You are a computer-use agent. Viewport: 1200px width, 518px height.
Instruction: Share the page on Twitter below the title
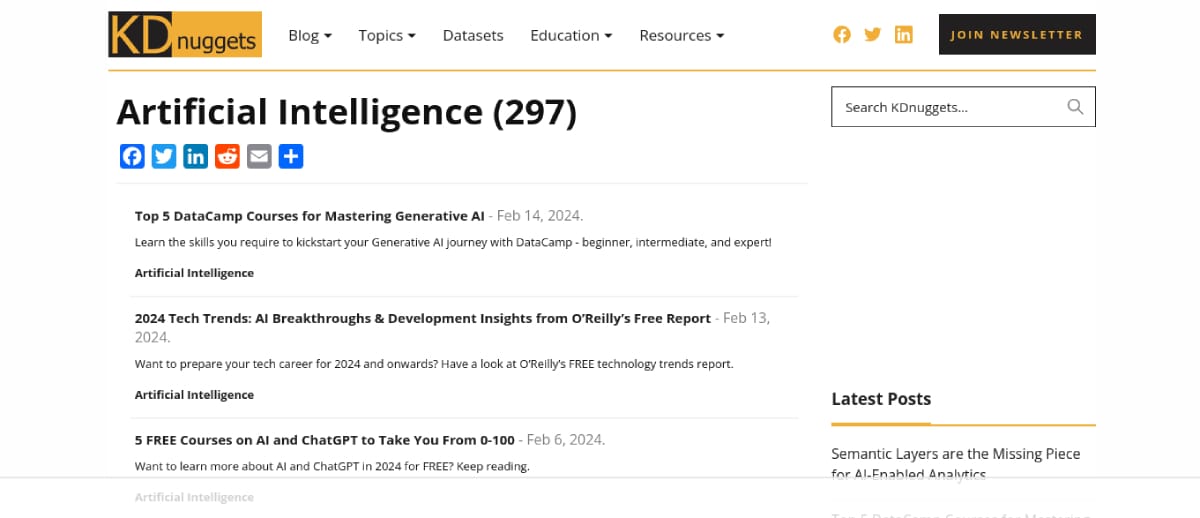click(x=164, y=157)
